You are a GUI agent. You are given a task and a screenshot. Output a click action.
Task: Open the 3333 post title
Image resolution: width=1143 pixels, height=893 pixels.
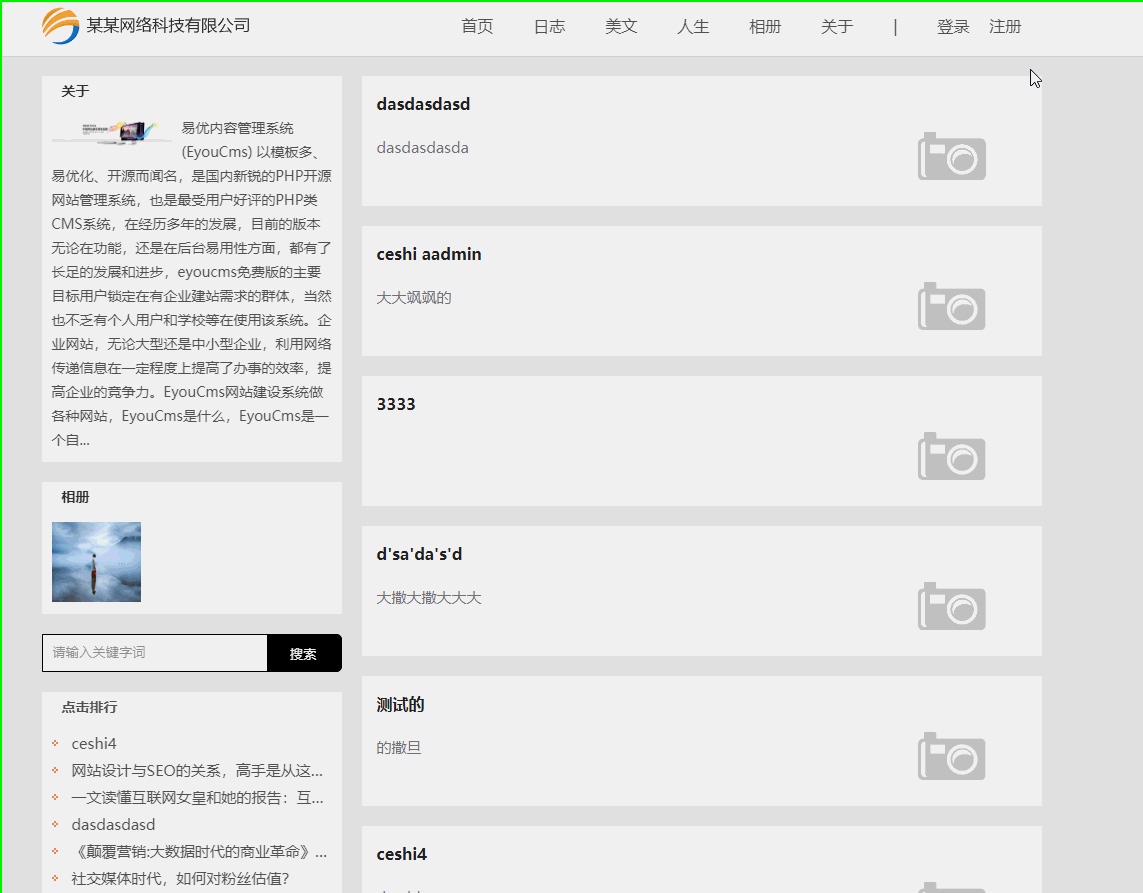pos(396,405)
